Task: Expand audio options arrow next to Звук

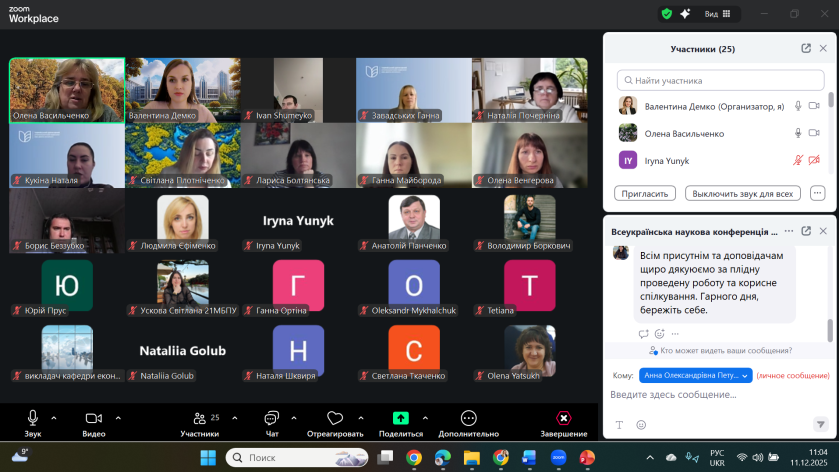Action: click(54, 418)
